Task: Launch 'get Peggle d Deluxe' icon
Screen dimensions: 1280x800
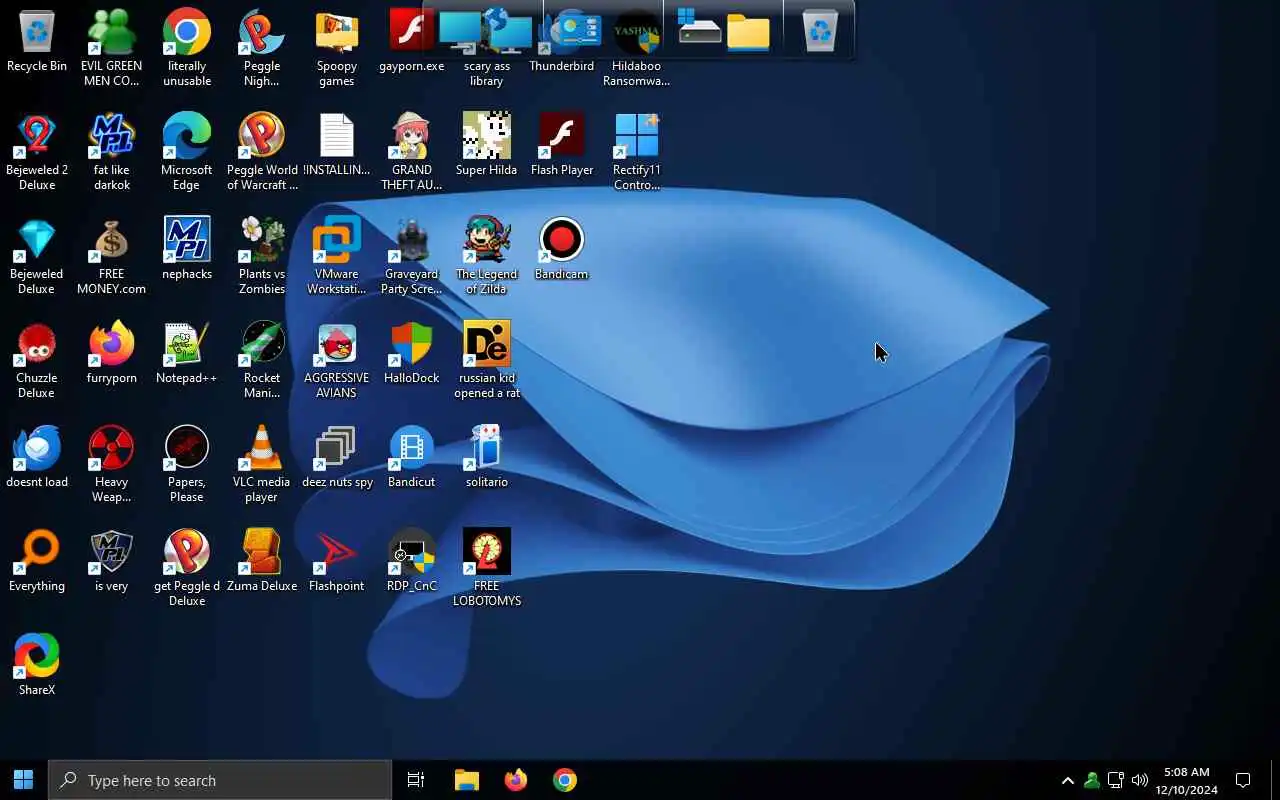Action: [x=187, y=567]
